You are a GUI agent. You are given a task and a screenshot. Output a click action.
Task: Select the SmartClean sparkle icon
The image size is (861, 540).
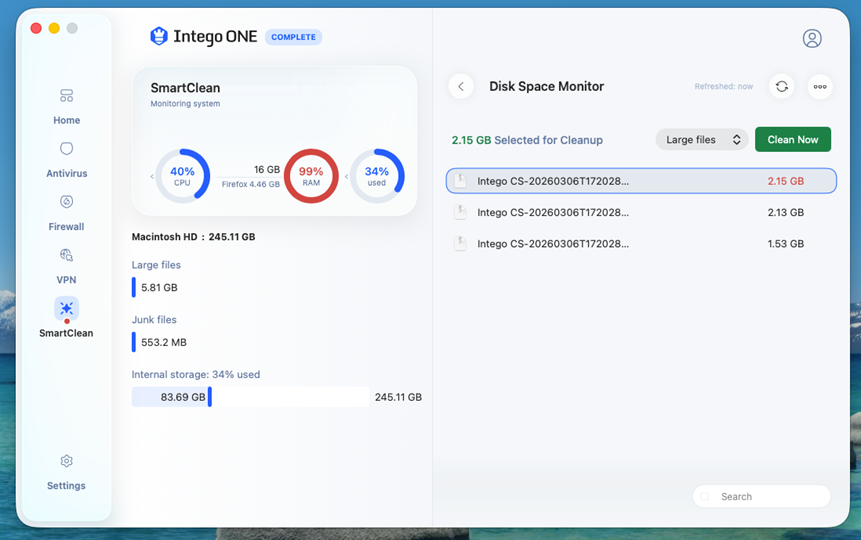[x=66, y=308]
